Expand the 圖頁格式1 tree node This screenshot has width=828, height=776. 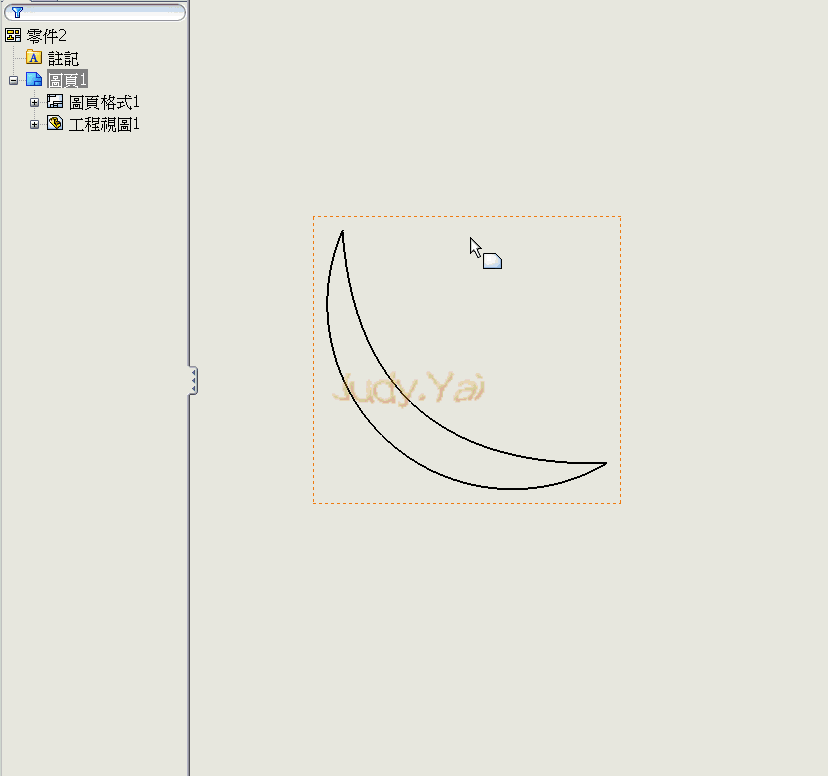pyautogui.click(x=34, y=101)
